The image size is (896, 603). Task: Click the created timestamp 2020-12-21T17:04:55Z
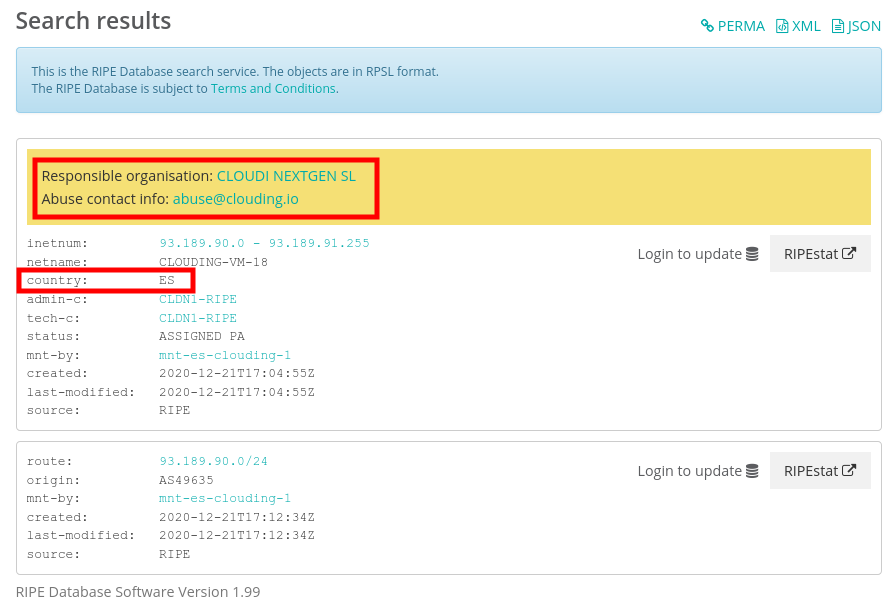pos(237,373)
